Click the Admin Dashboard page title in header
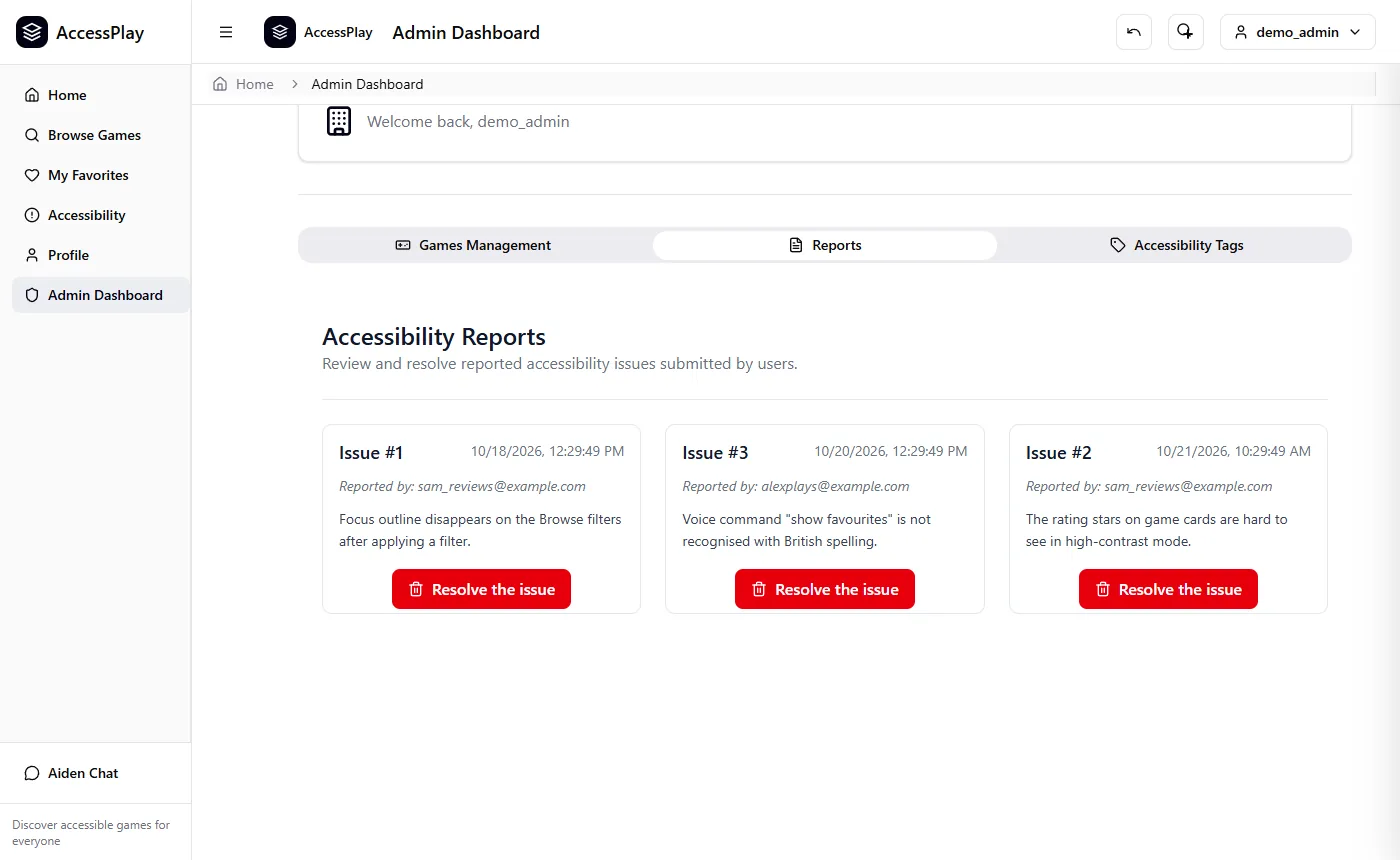Screen dimensions: 1400x860 pos(466,32)
